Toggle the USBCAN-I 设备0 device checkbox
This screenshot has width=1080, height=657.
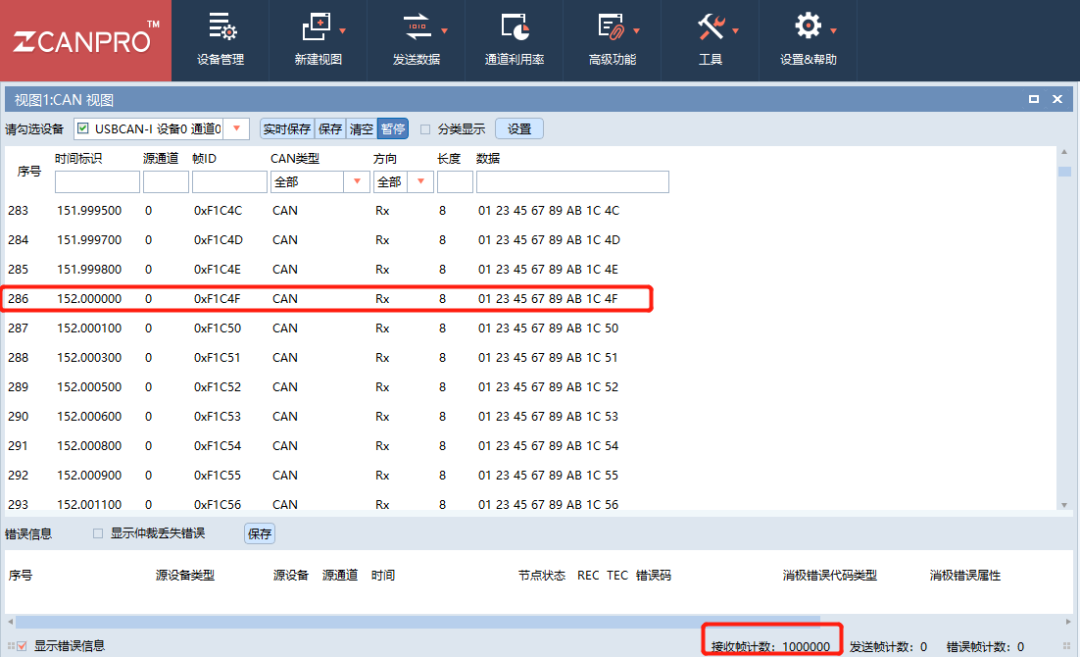click(x=83, y=129)
